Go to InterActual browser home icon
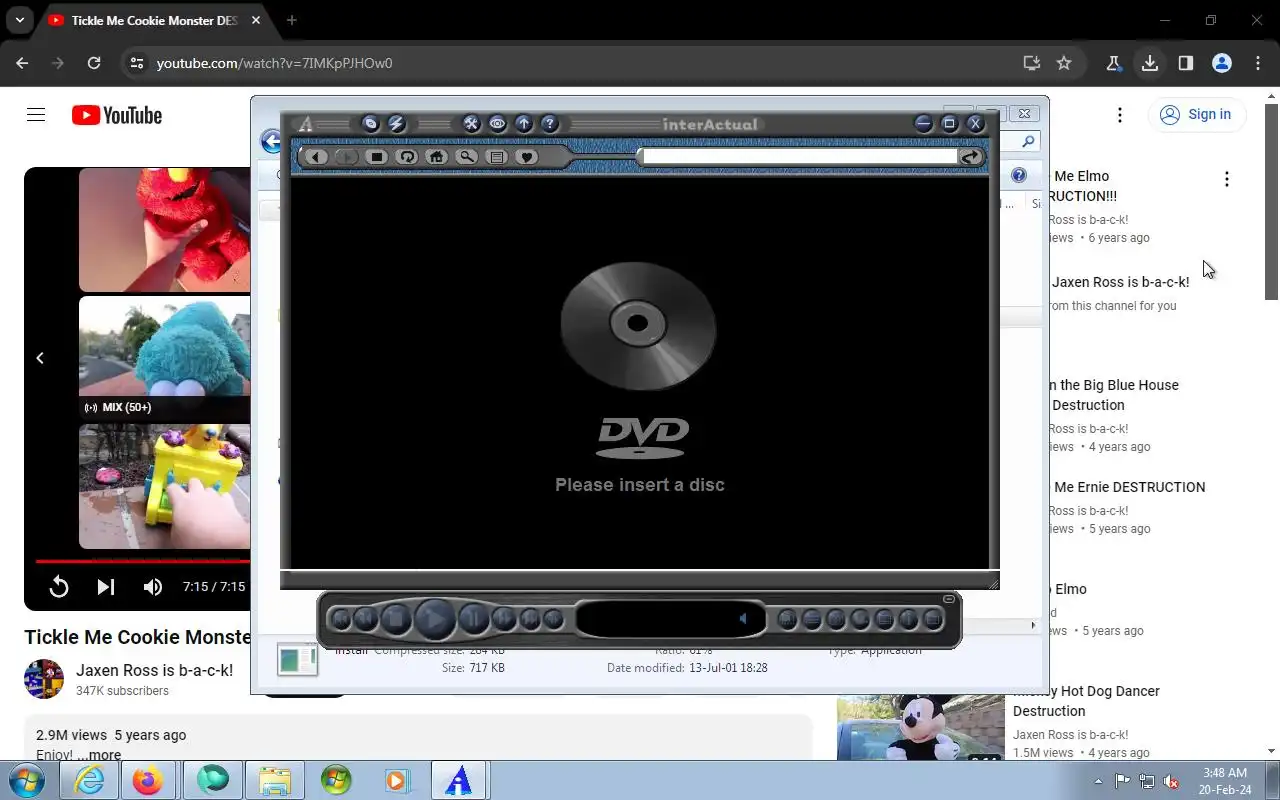The height and width of the screenshot is (800, 1280). pos(436,157)
